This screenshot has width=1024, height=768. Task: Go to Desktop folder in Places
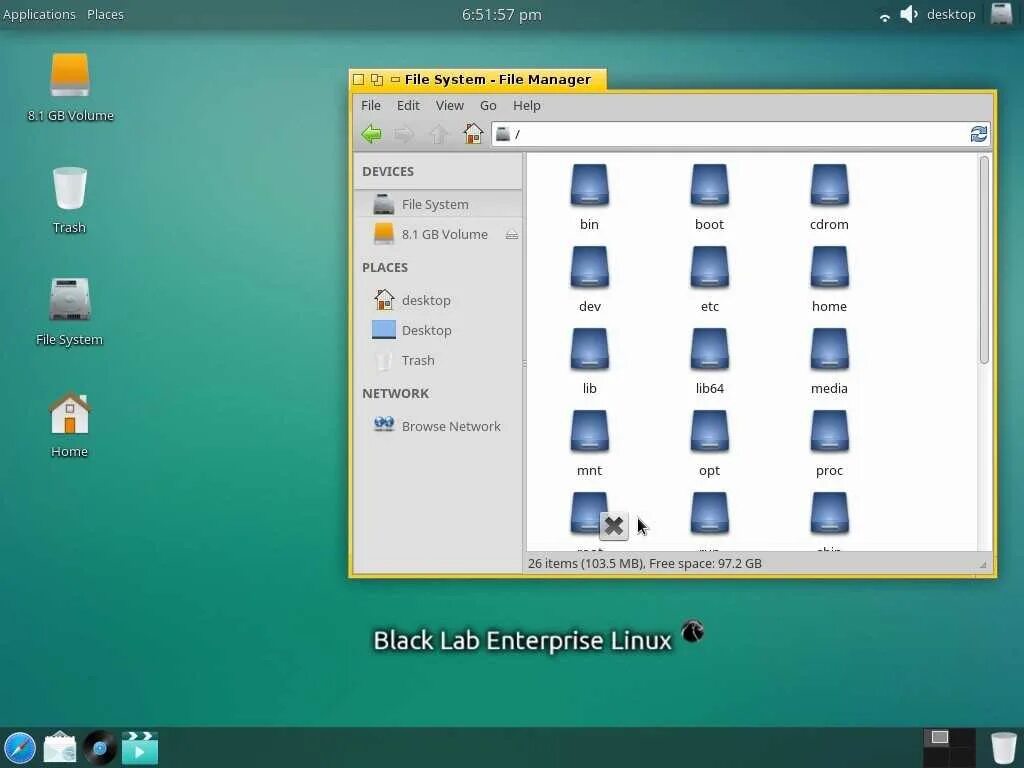(x=438, y=330)
